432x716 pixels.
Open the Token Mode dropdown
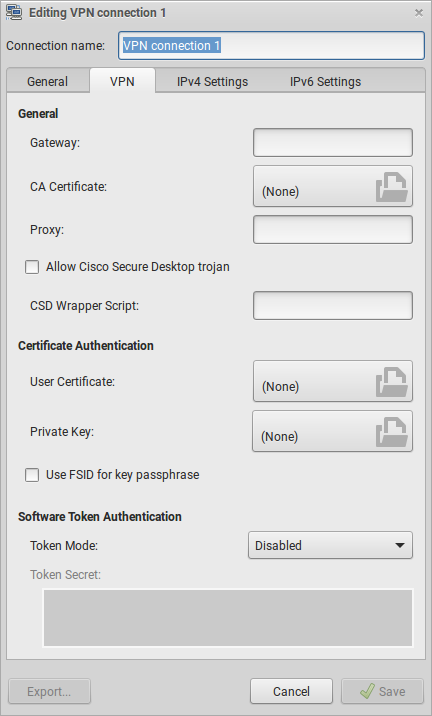tap(330, 545)
